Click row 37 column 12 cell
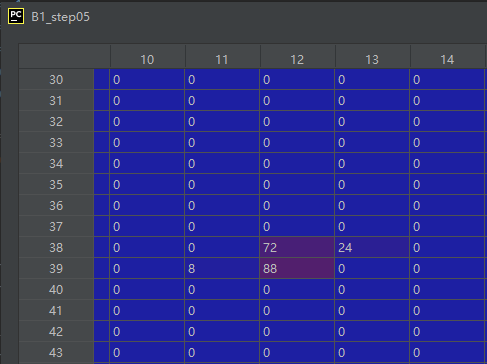The image size is (487, 364). [x=297, y=226]
